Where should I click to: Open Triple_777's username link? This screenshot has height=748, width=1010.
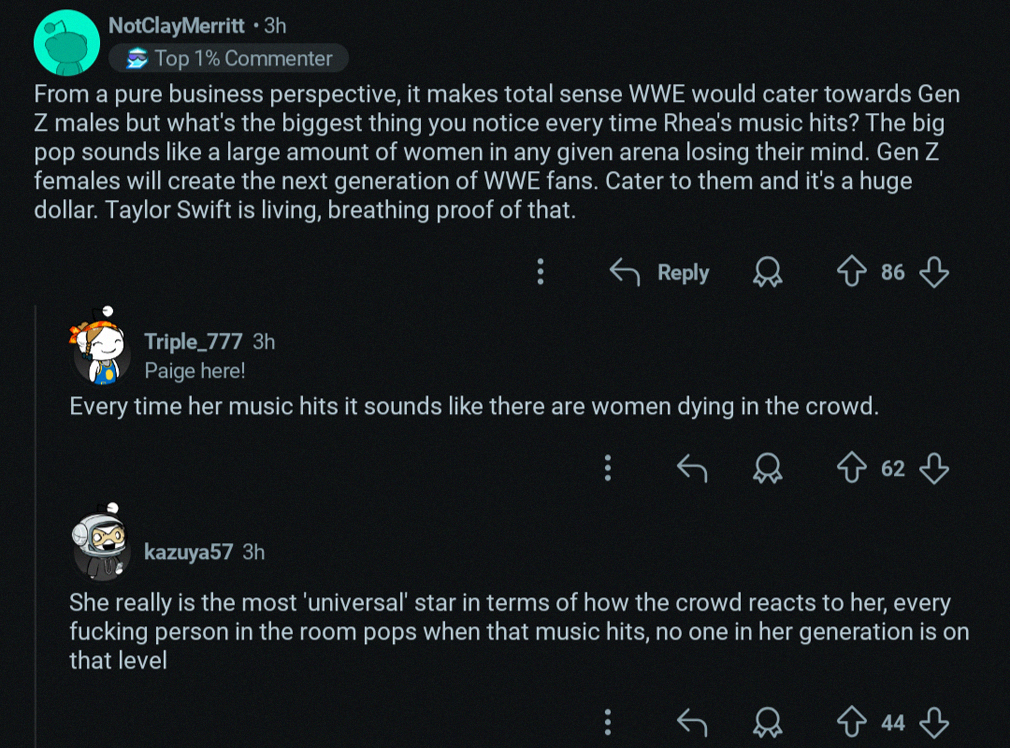point(193,341)
